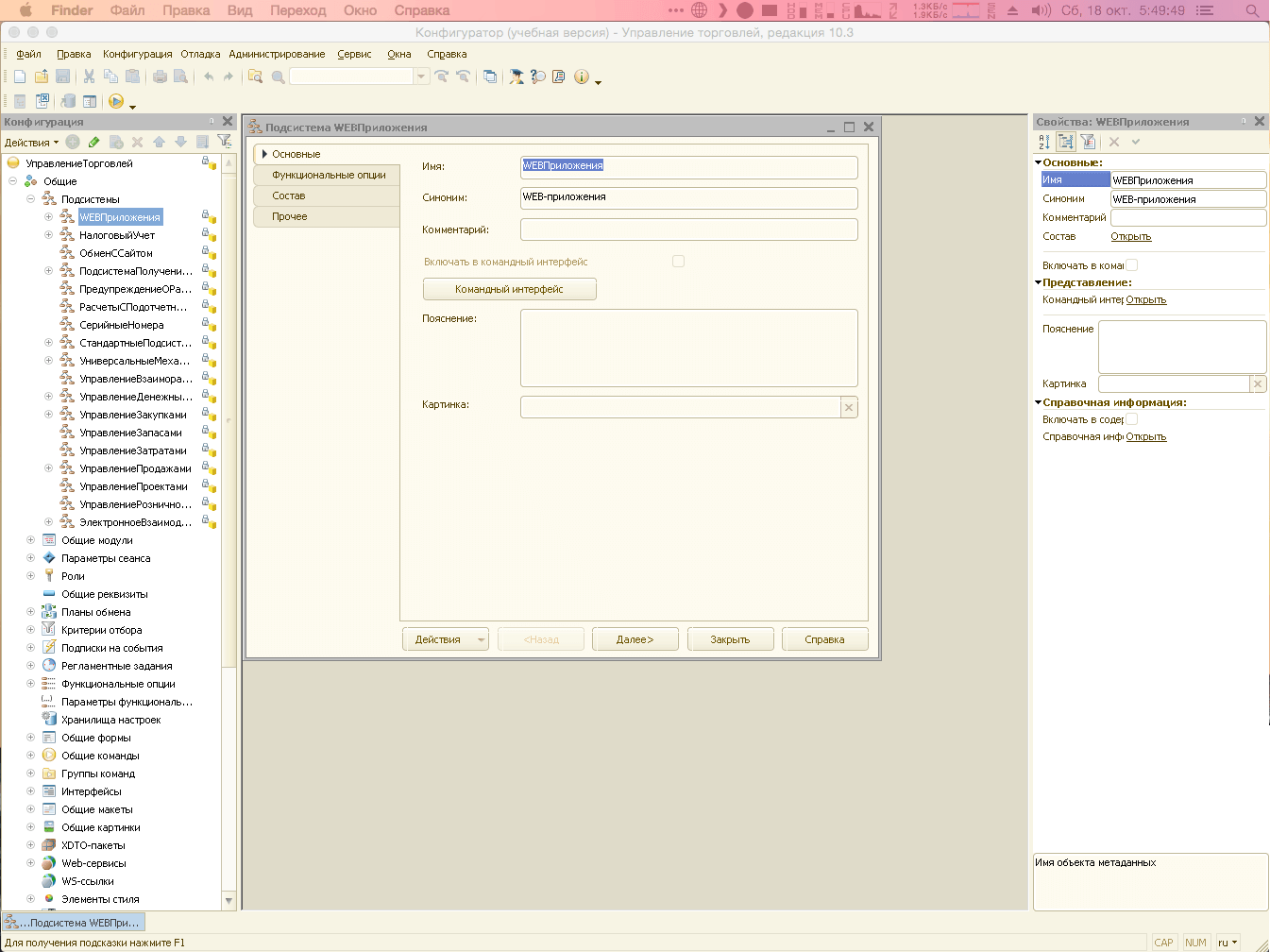This screenshot has width=1270, height=952.
Task: Click the alphabetical sort icon in the properties panel
Action: [x=1044, y=142]
